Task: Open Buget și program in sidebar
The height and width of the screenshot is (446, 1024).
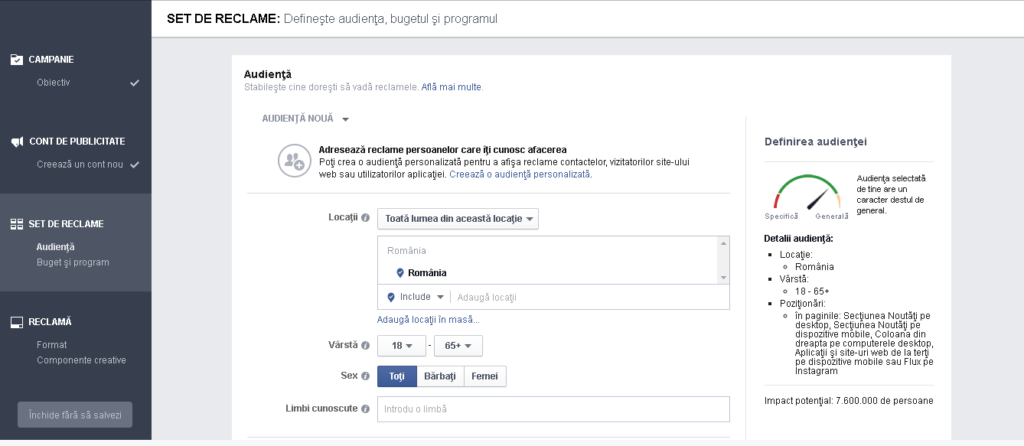Action: [x=73, y=262]
